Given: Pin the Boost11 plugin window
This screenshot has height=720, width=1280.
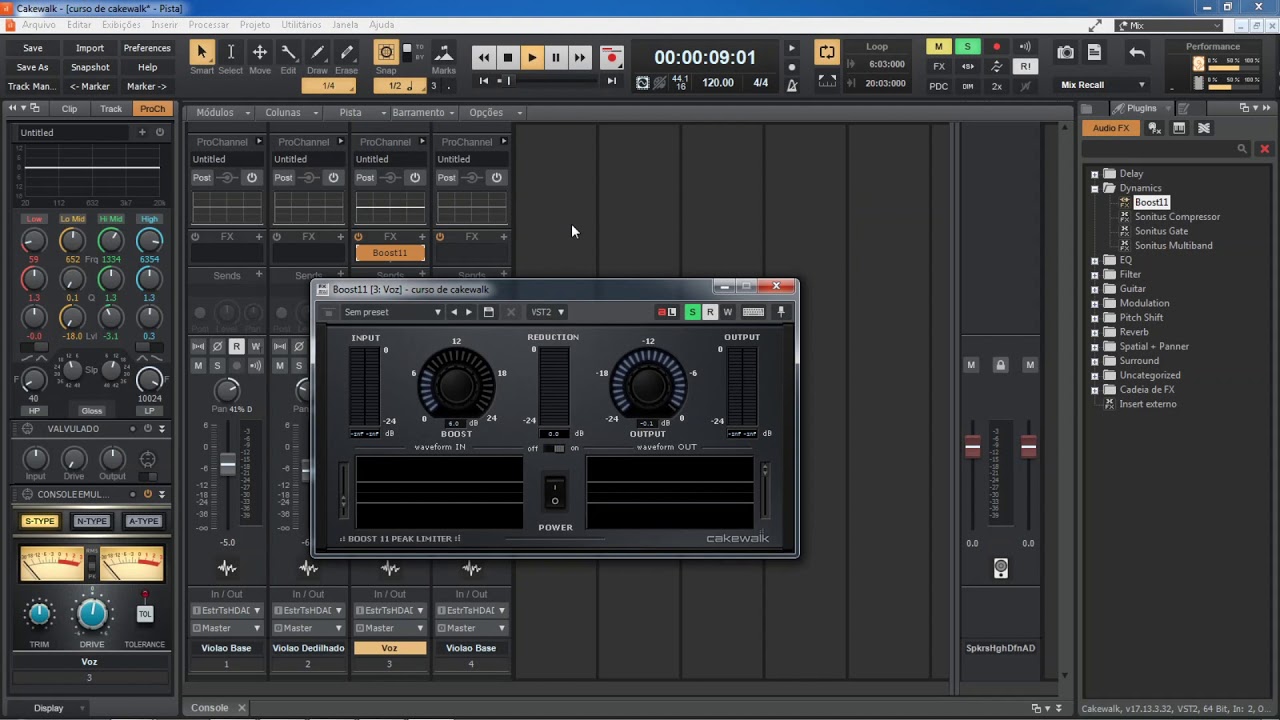Looking at the screenshot, I should pos(781,312).
